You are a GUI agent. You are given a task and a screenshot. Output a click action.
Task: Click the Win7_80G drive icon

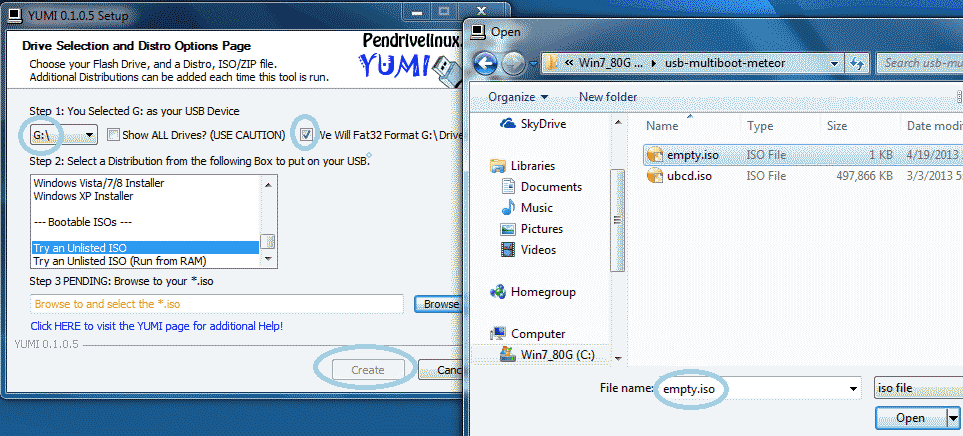pyautogui.click(x=509, y=354)
